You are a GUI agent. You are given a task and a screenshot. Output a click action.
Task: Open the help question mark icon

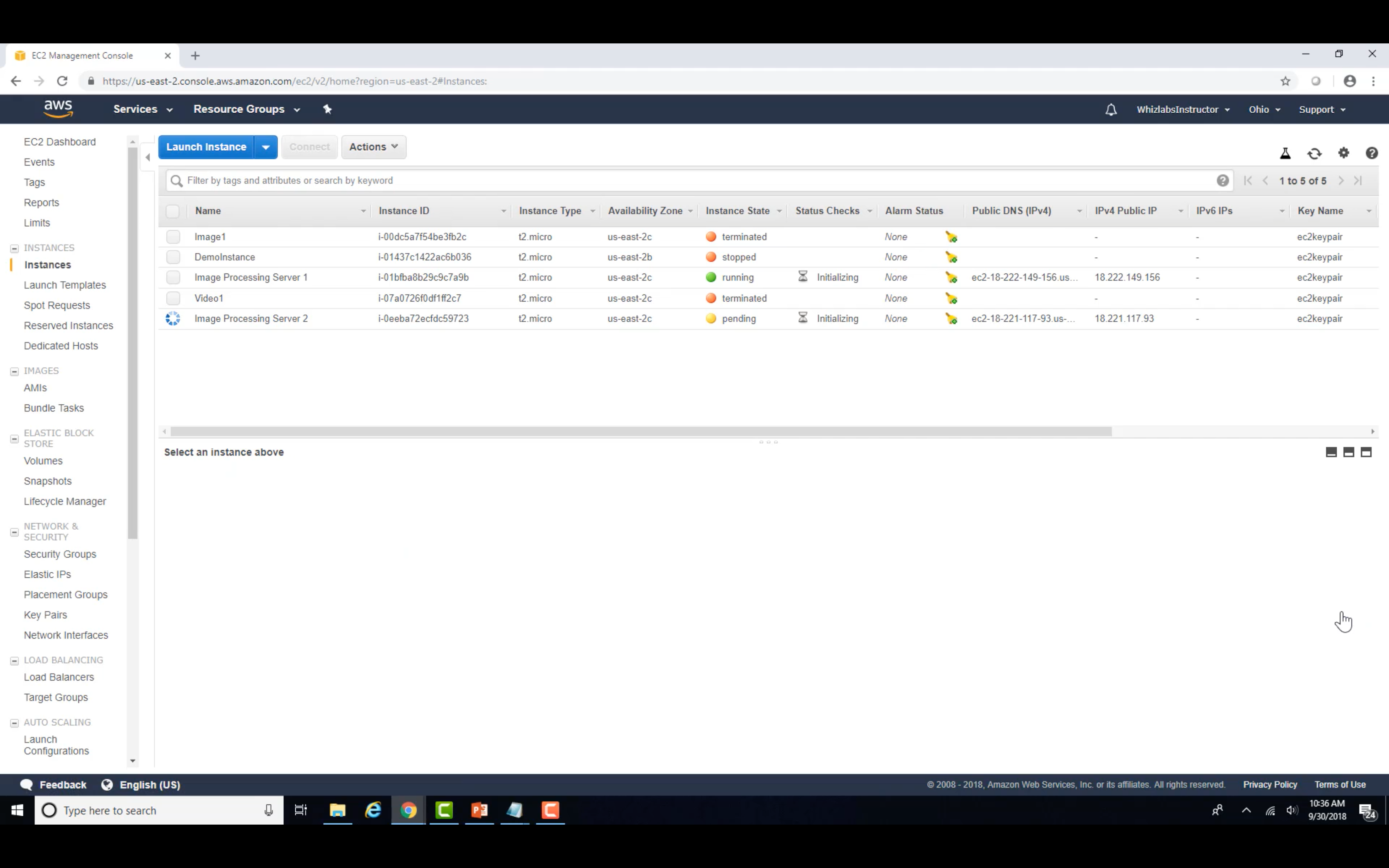pos(1372,153)
